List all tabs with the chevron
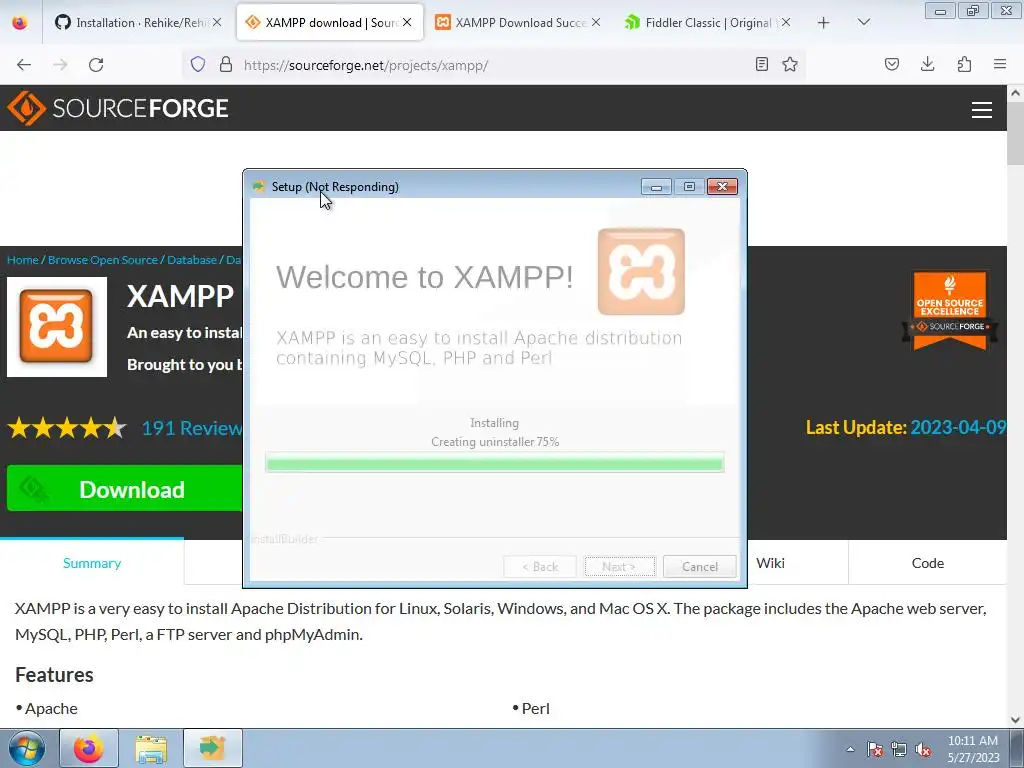 click(863, 22)
